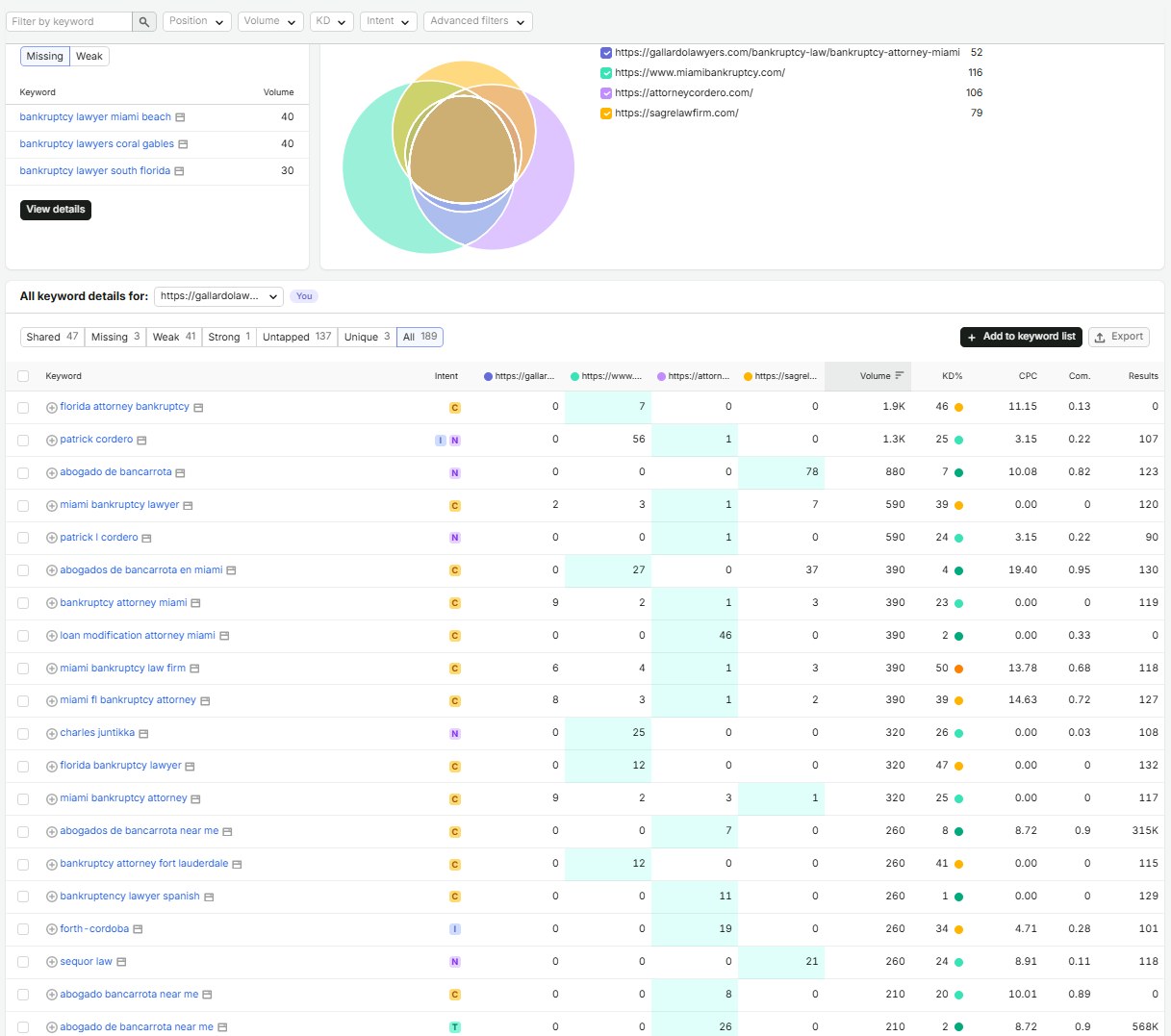This screenshot has width=1171, height=1036.
Task: Sort by the KD% column header
Action: coord(952,376)
